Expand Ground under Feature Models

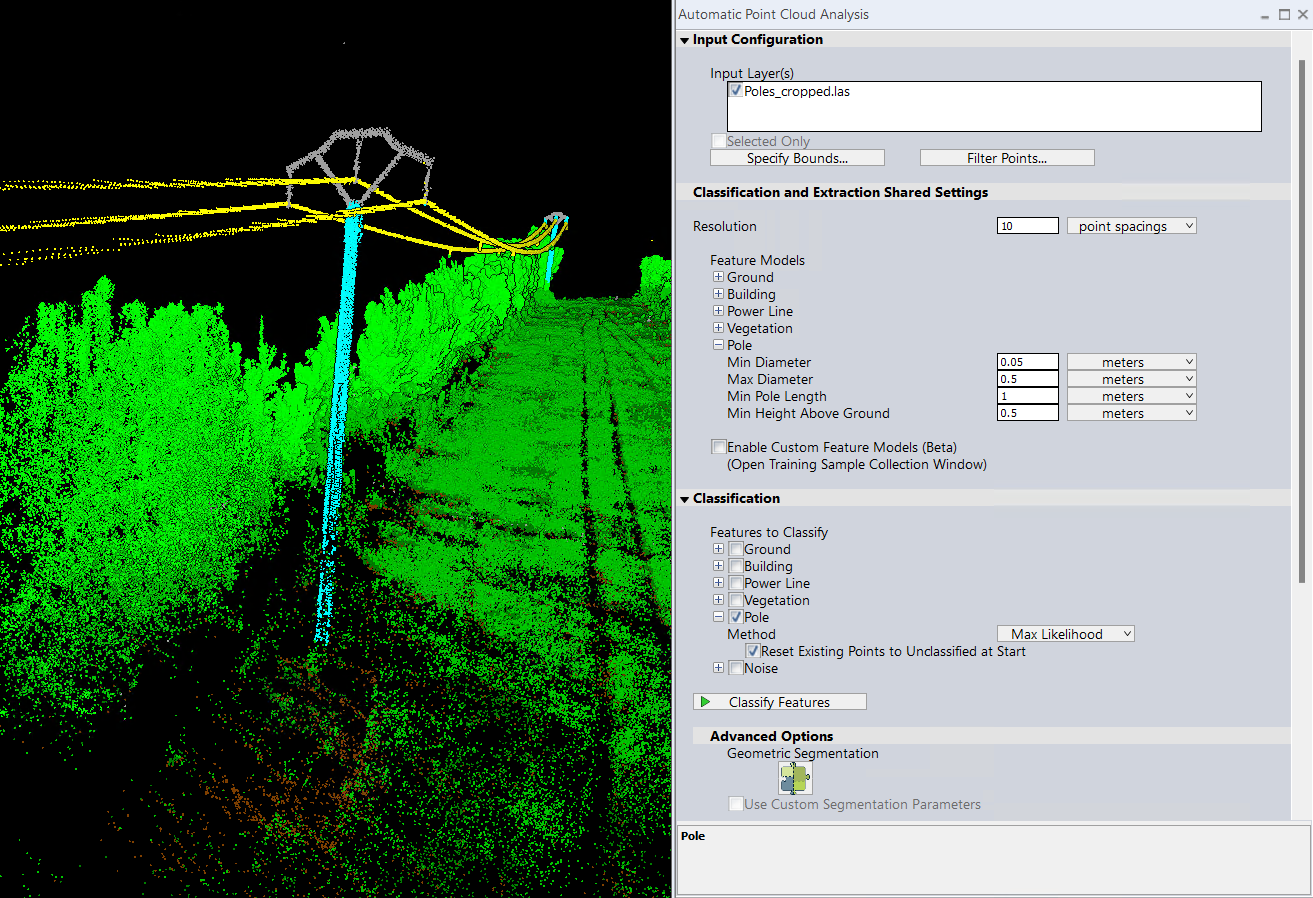click(x=718, y=277)
